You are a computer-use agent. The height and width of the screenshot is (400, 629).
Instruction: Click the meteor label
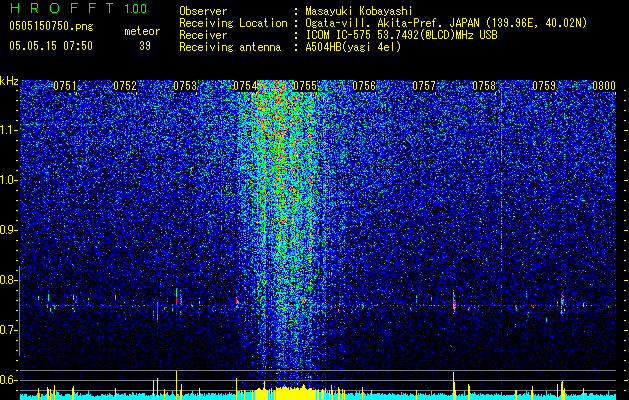(x=142, y=31)
